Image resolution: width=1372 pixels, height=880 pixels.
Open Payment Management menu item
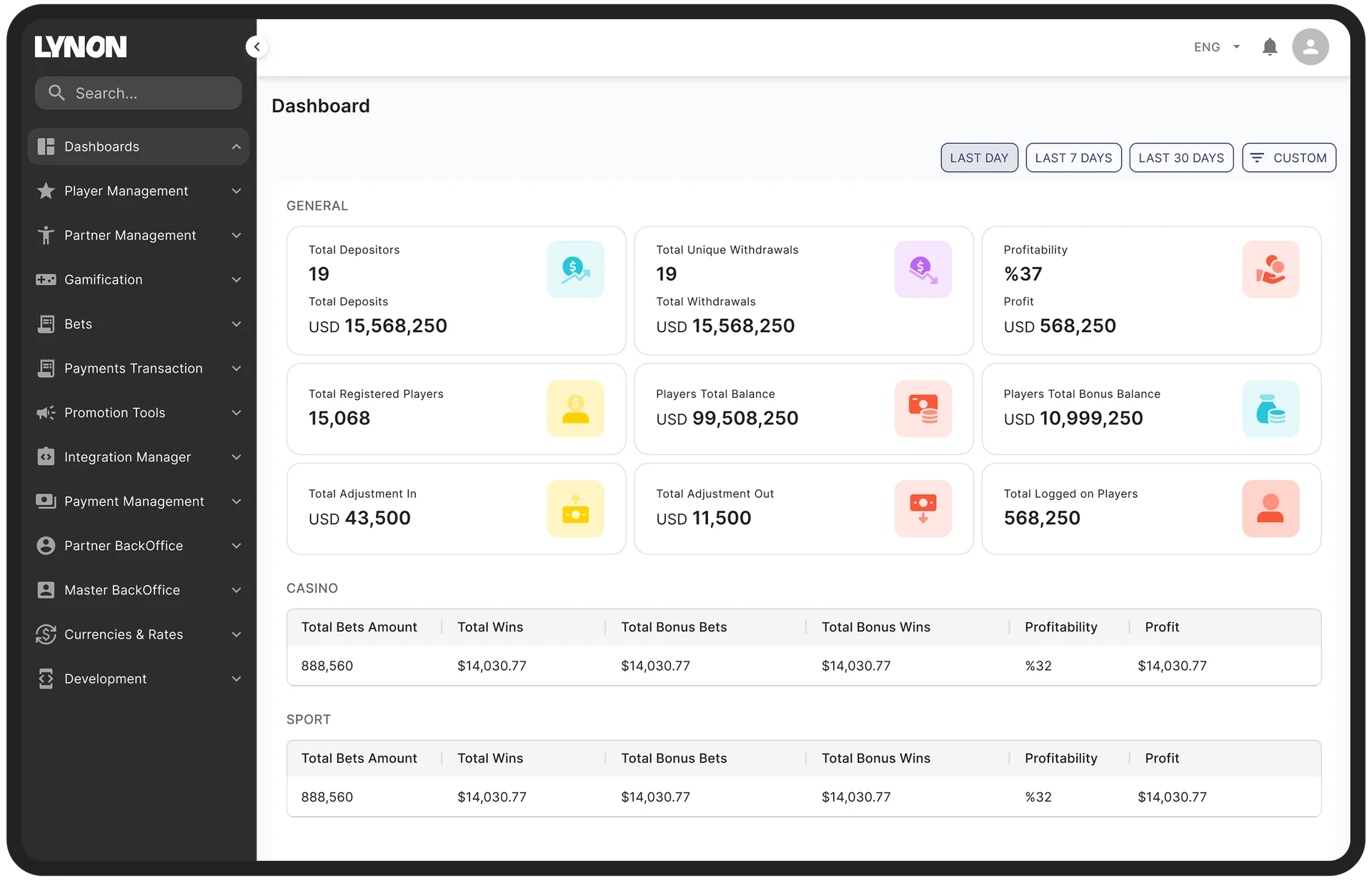click(x=139, y=501)
